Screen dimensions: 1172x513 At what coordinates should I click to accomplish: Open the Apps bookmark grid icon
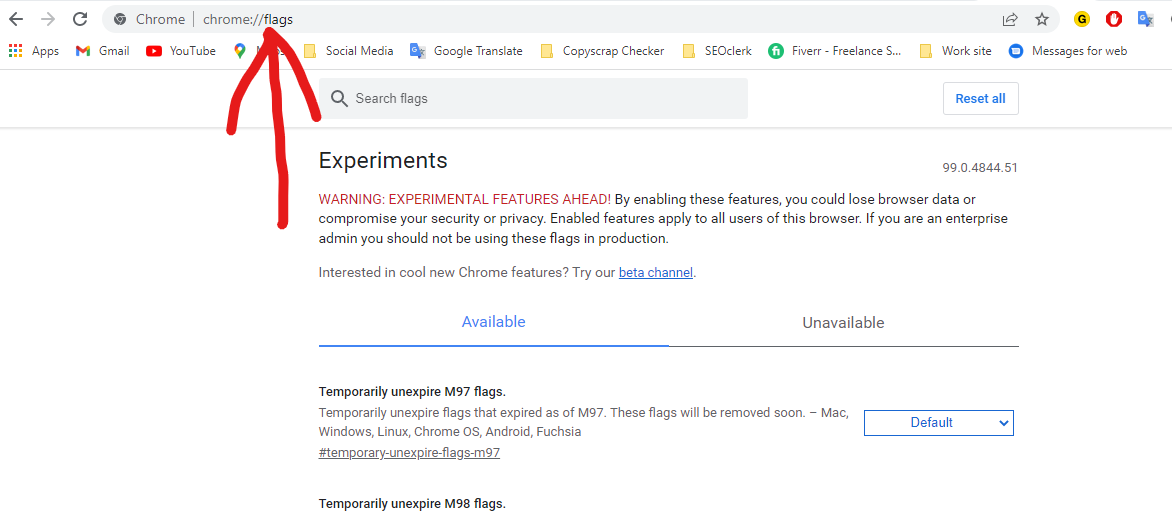click(x=34, y=51)
